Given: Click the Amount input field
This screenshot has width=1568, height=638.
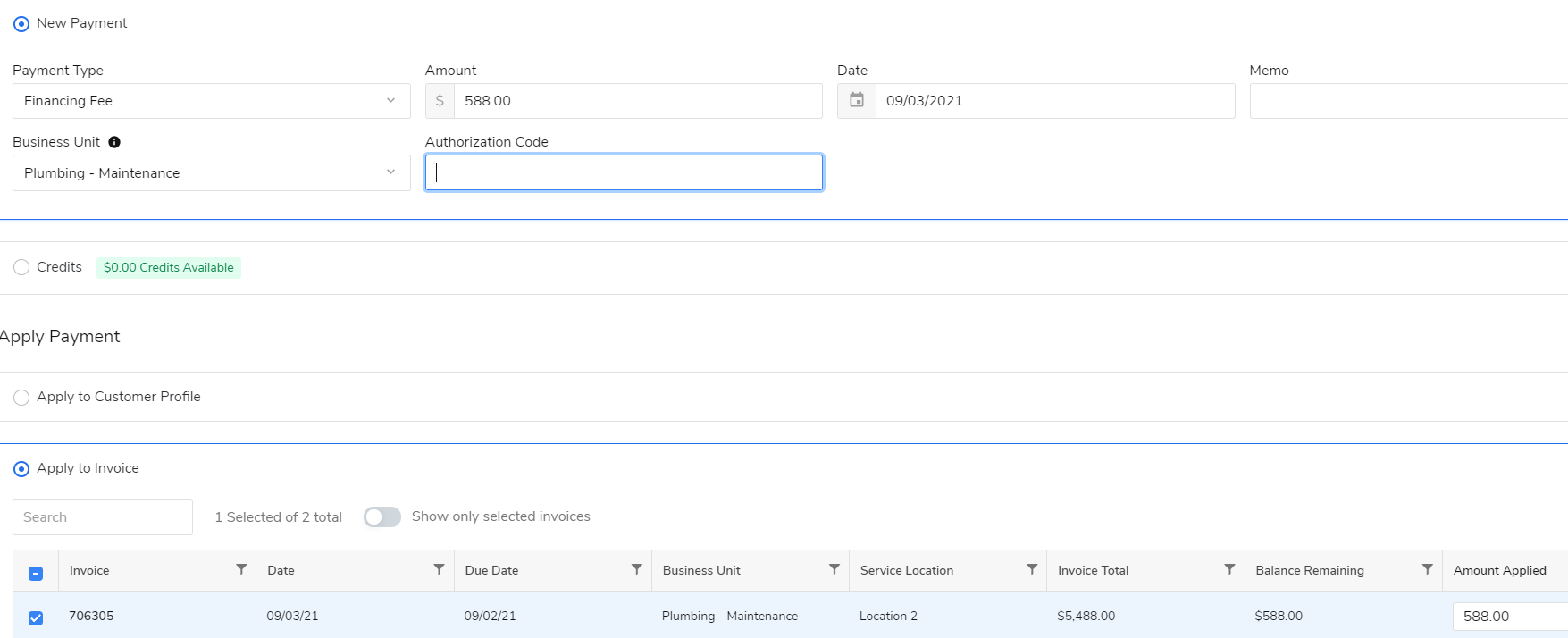Looking at the screenshot, I should (637, 101).
